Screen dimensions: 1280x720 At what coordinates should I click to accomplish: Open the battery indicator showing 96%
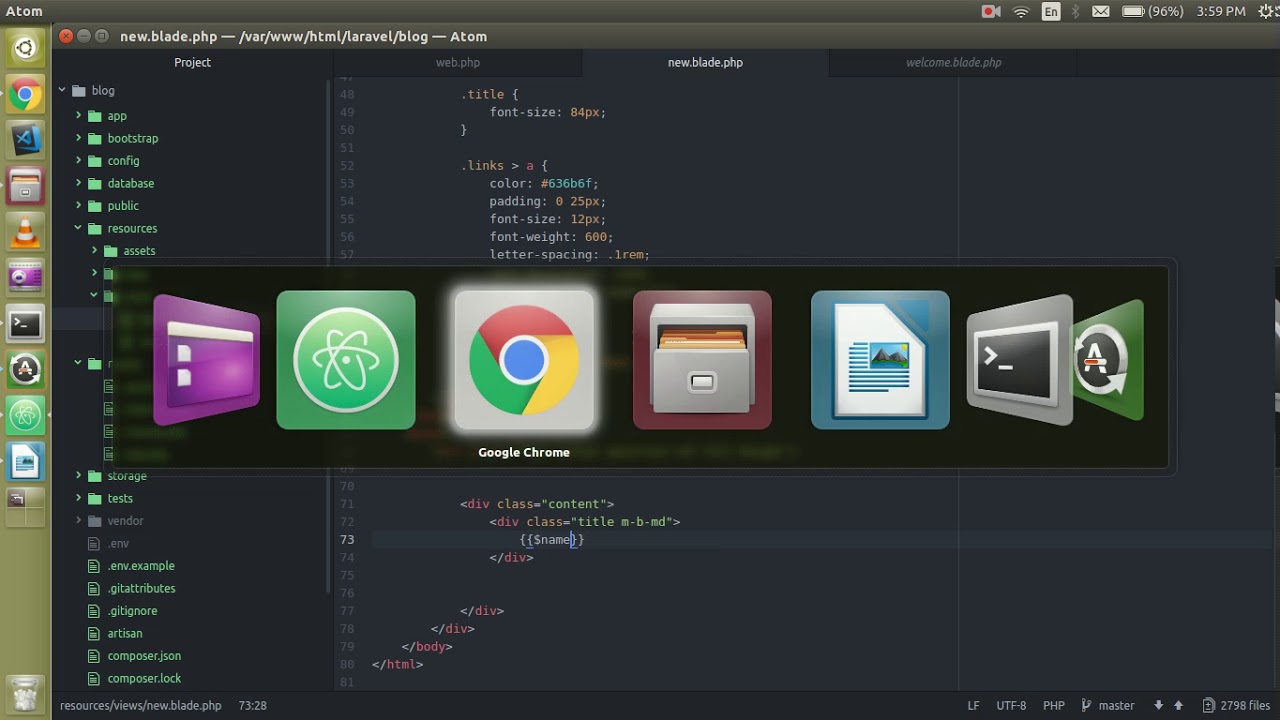pyautogui.click(x=1153, y=12)
